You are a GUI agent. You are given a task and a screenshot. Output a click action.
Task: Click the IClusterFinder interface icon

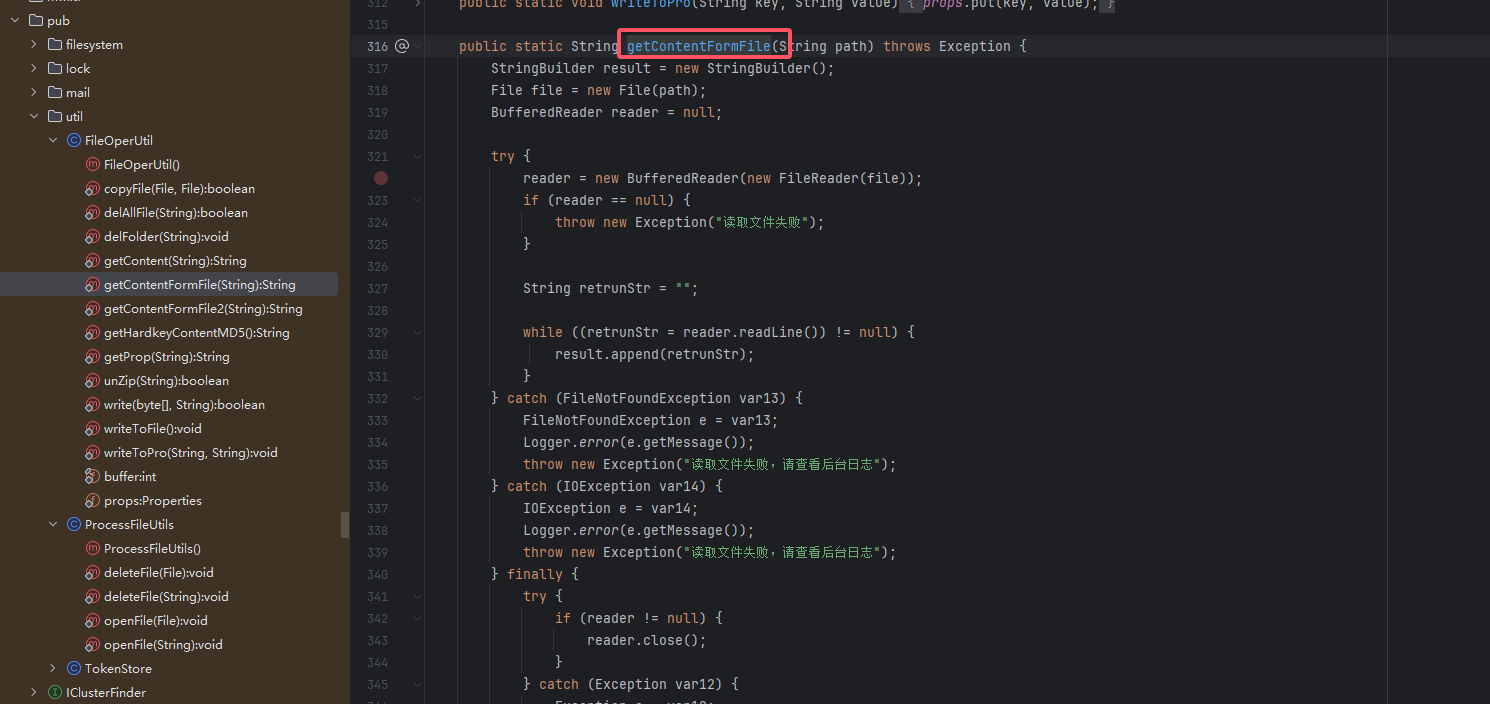[x=55, y=693]
